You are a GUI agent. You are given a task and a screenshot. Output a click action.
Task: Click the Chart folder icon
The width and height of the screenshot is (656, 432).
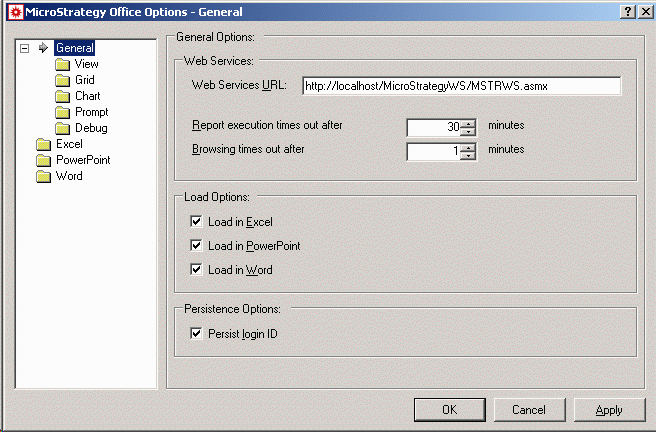point(62,97)
